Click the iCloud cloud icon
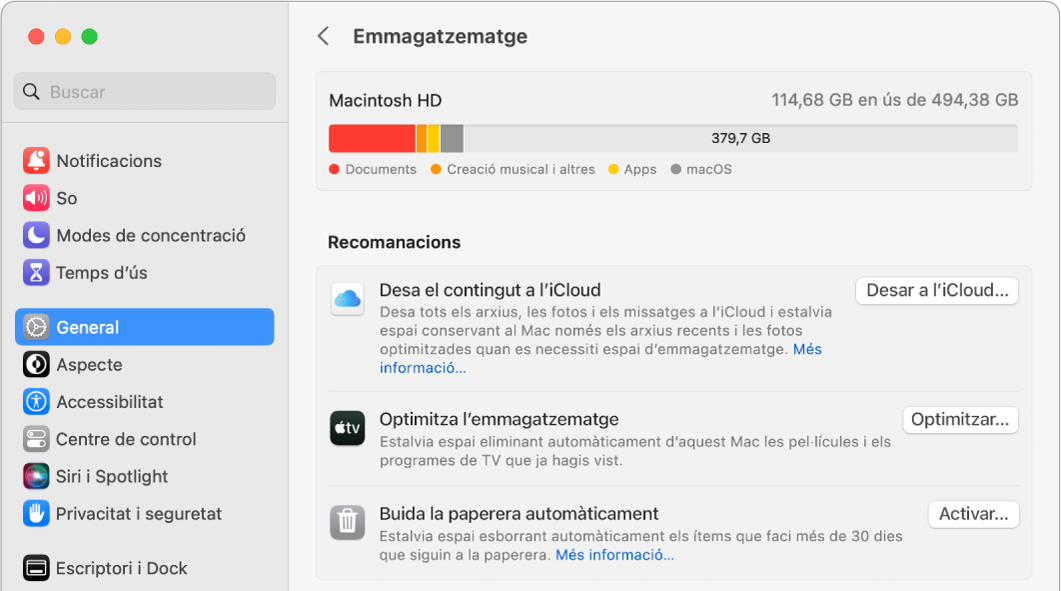 (347, 296)
